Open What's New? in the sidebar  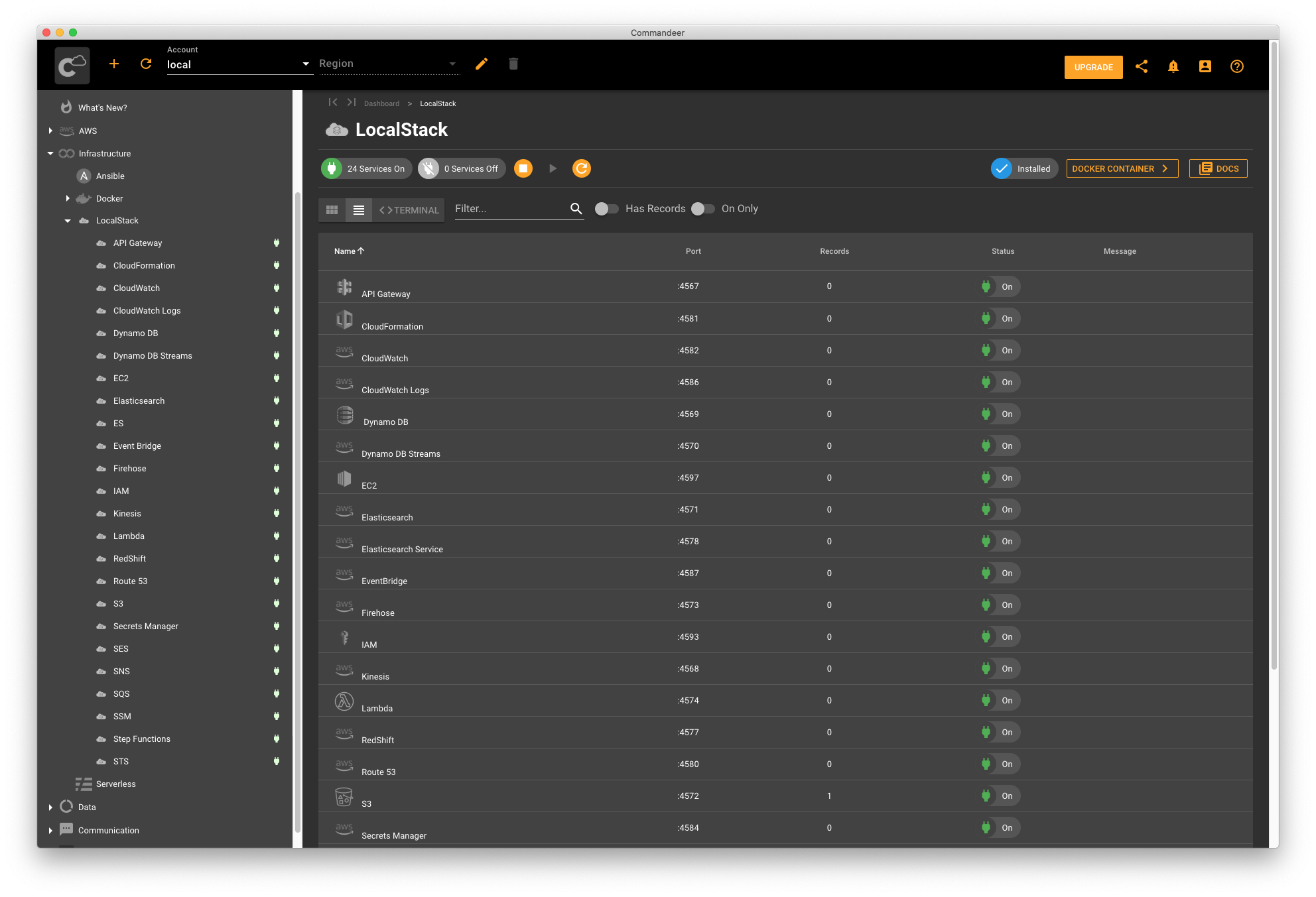(102, 107)
